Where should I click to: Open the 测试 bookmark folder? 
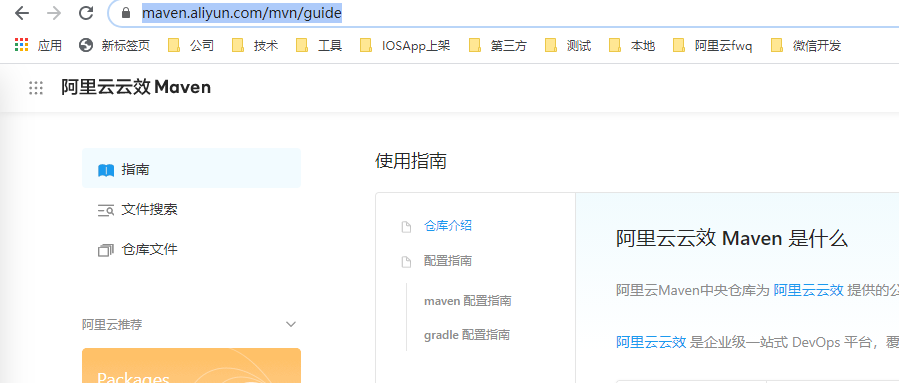tap(568, 45)
